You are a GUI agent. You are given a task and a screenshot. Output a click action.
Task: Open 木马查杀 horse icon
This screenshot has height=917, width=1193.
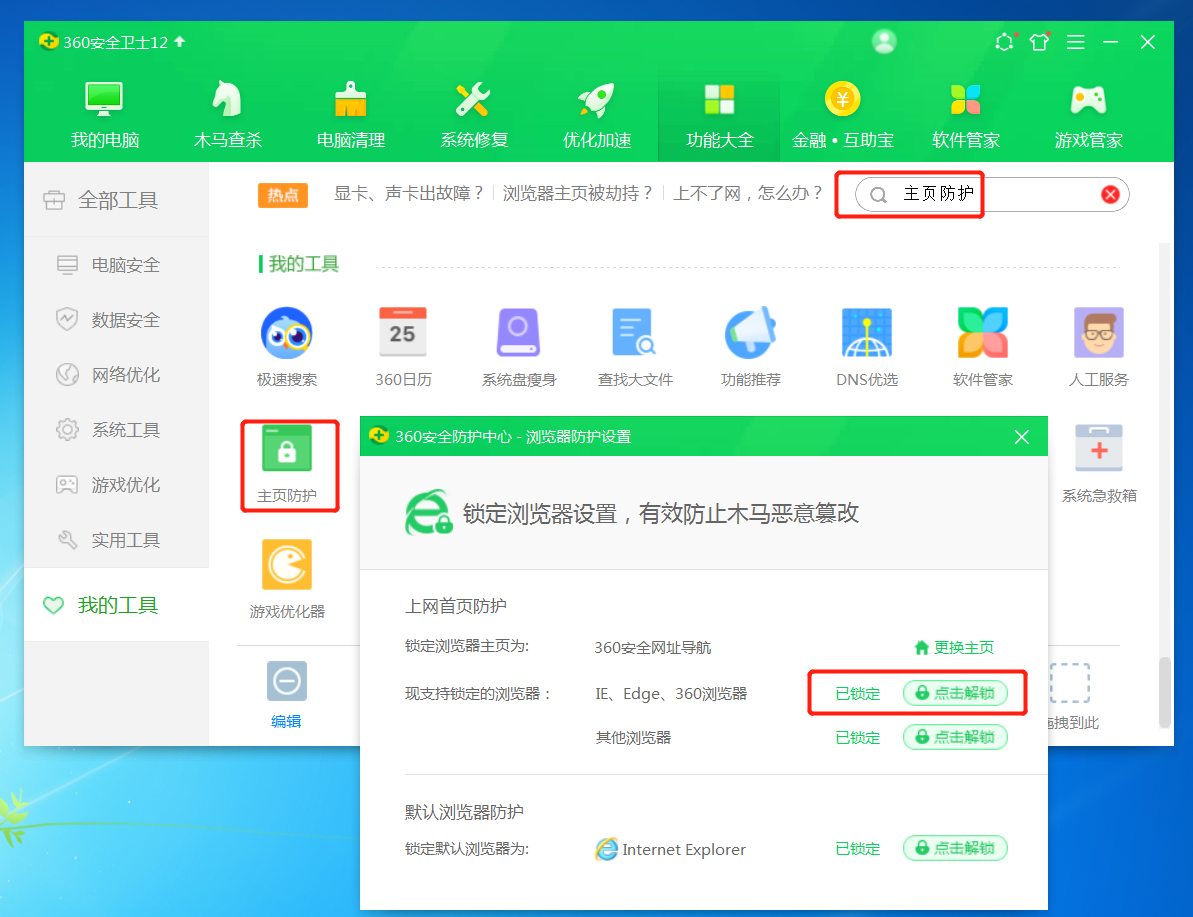tap(227, 116)
